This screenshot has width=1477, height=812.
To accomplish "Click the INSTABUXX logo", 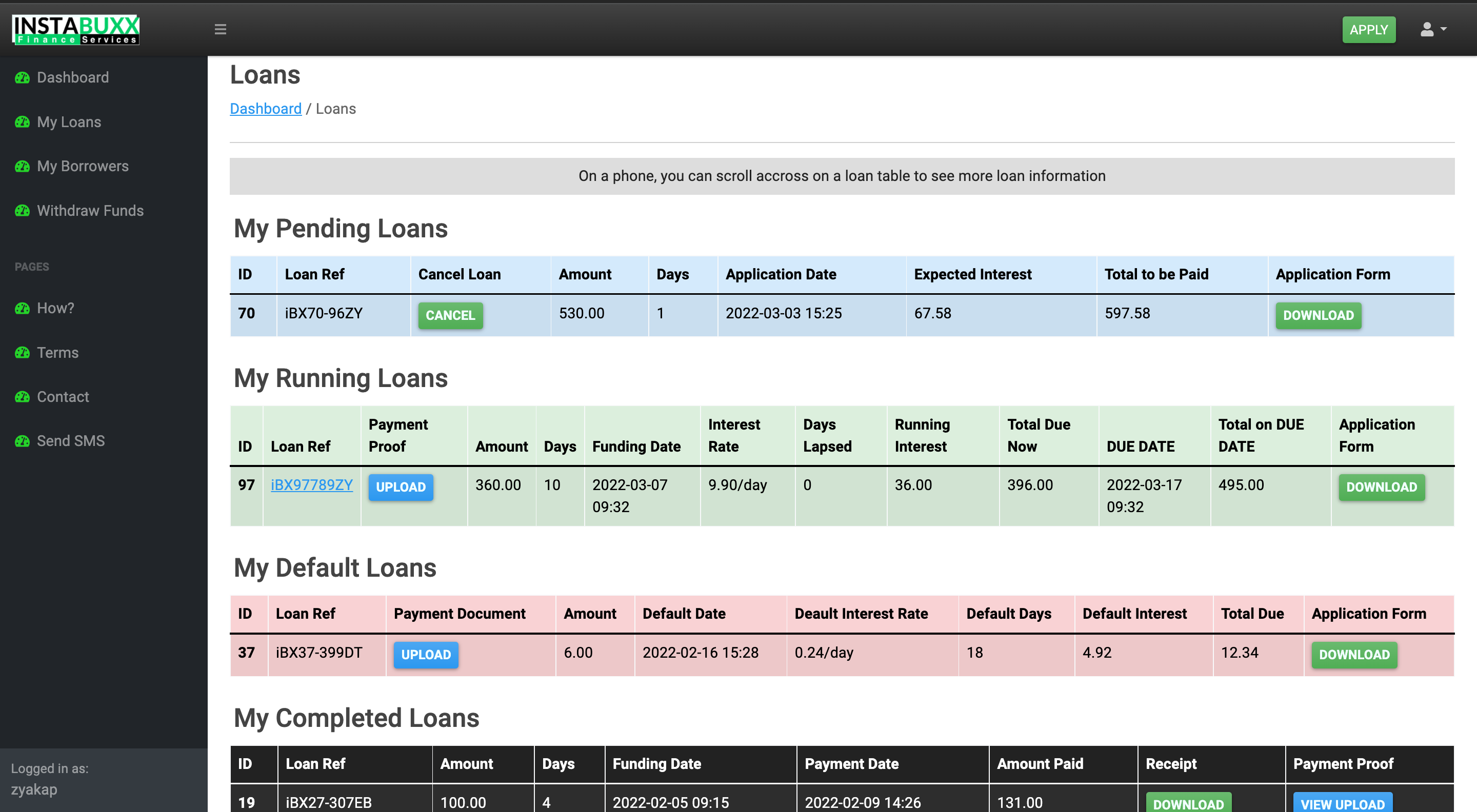I will coord(76,29).
